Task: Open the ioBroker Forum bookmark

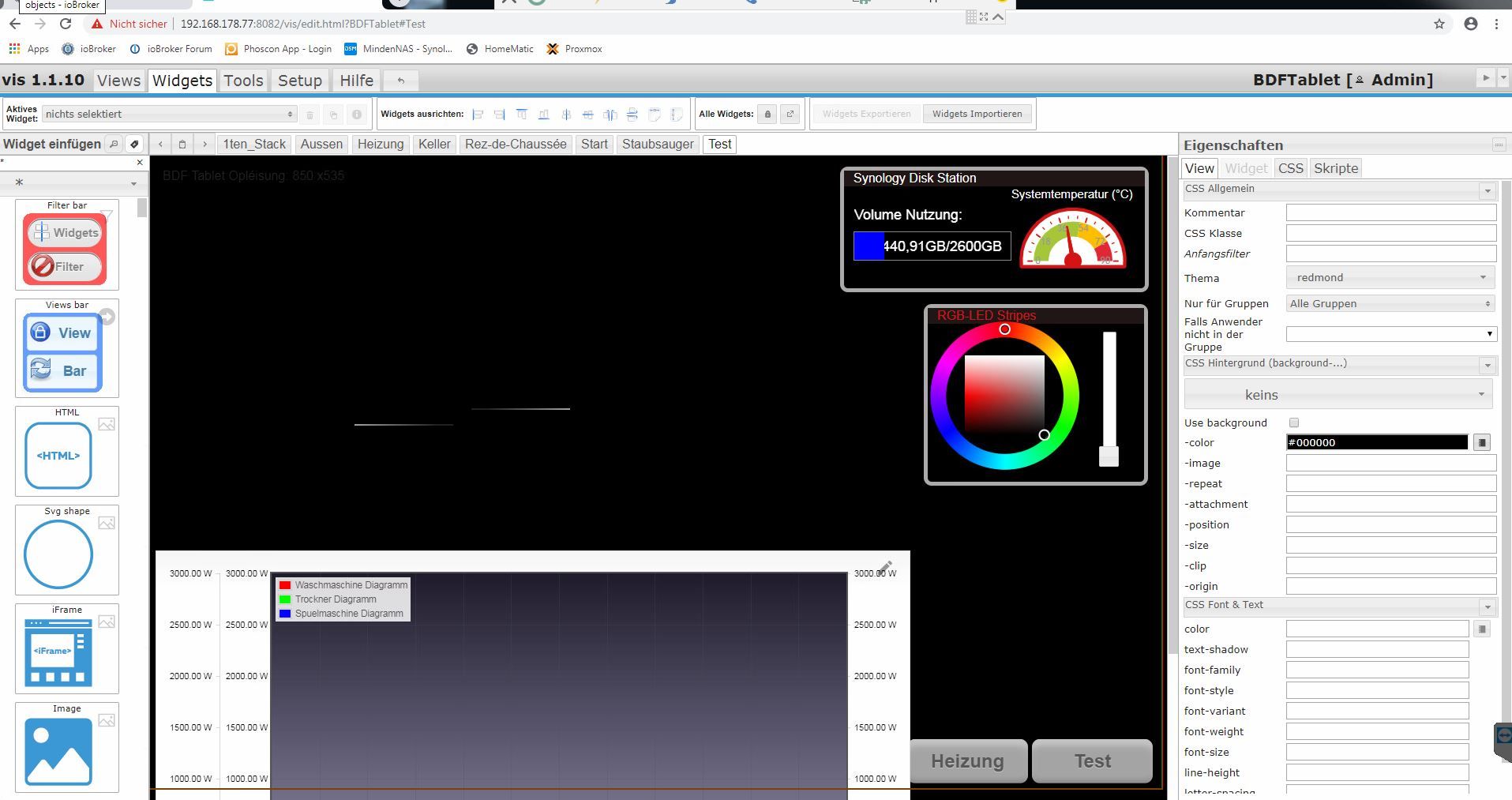Action: click(x=171, y=49)
